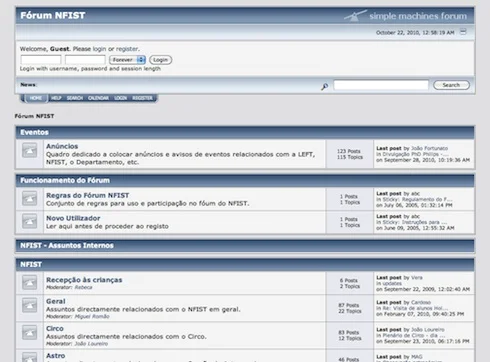This screenshot has width=490, height=362.
Task: Open the LOGIN menu item
Action: tap(121, 98)
